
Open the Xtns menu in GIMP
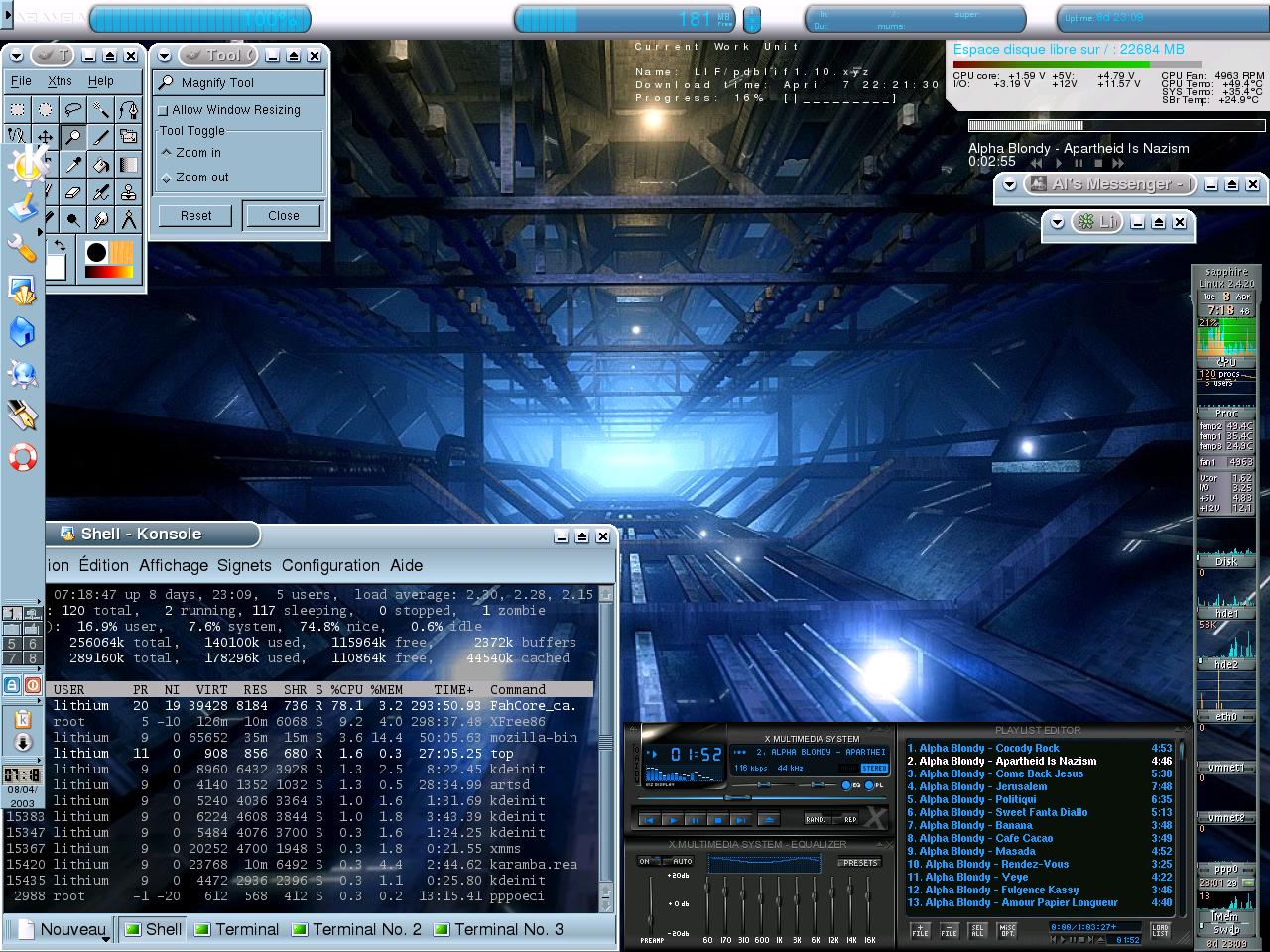tap(60, 81)
